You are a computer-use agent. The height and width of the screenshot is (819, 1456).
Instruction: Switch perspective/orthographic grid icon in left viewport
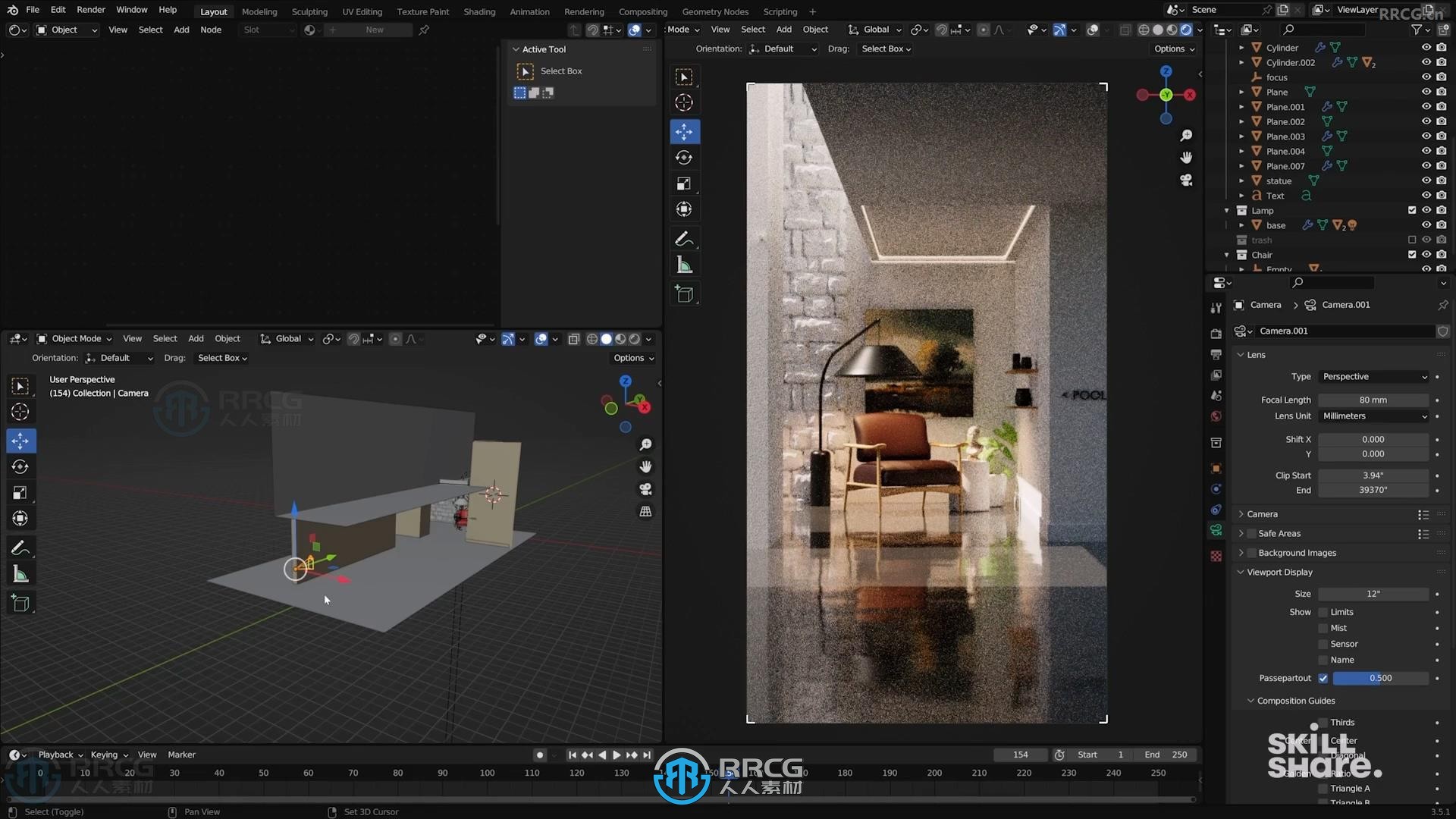pyautogui.click(x=645, y=512)
